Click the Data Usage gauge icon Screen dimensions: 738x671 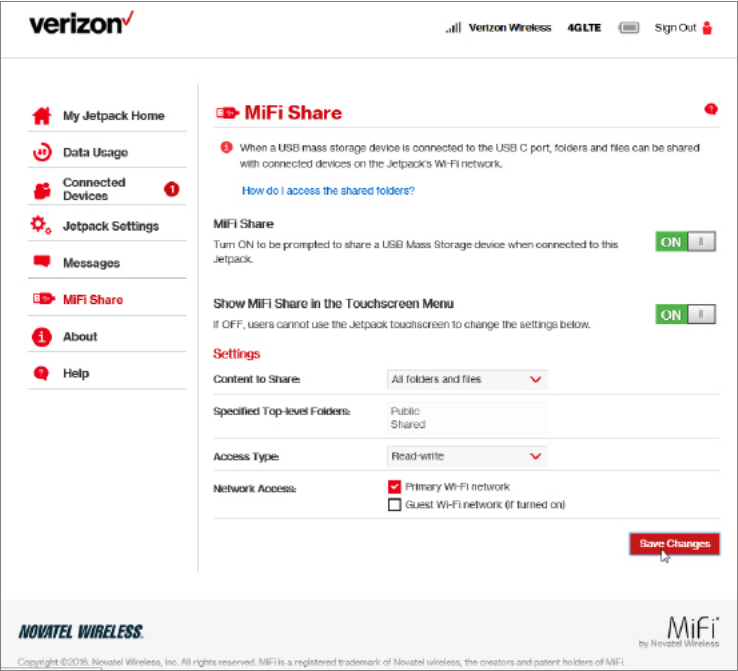(41, 152)
